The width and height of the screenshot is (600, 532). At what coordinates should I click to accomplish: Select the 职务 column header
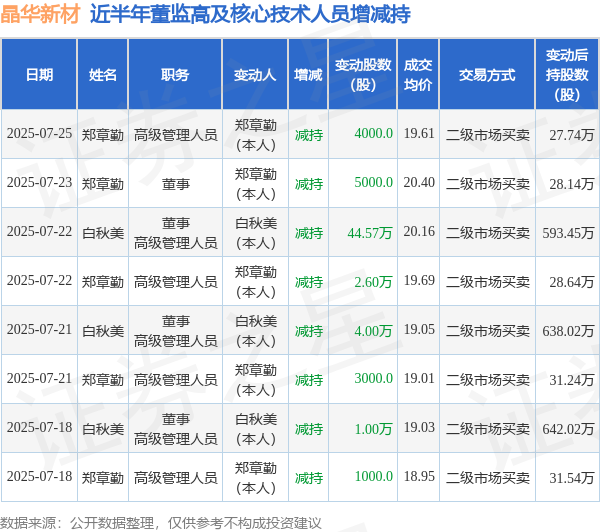pos(175,75)
